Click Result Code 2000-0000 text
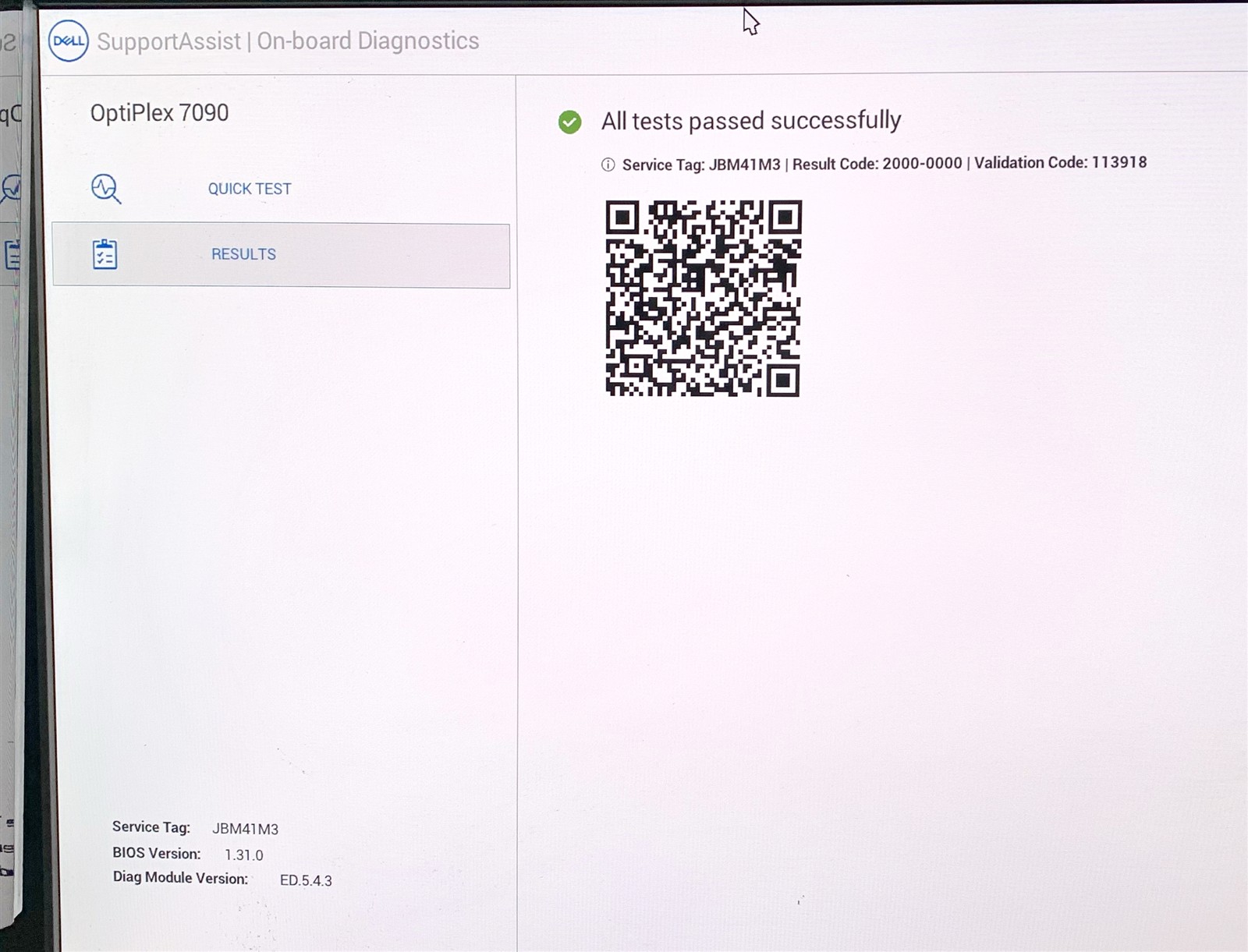The image size is (1248, 952). (877, 164)
